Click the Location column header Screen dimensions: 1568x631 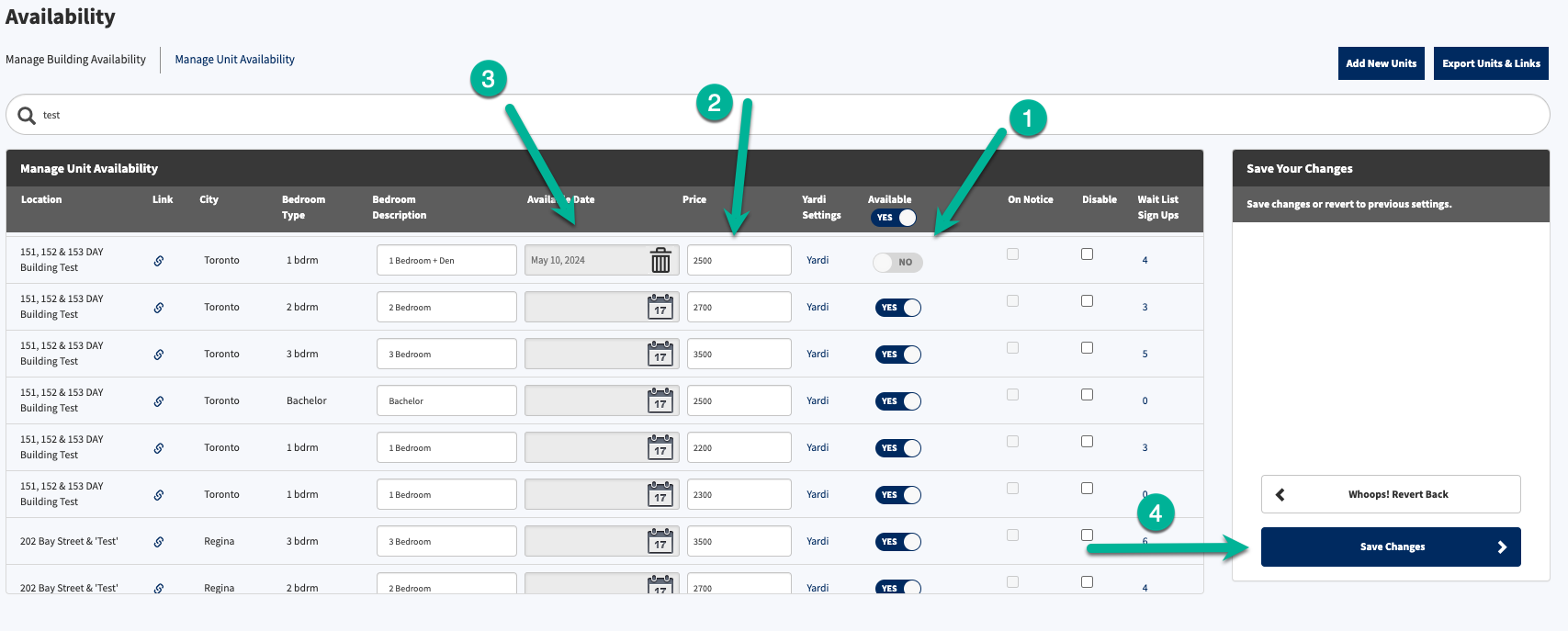41,199
